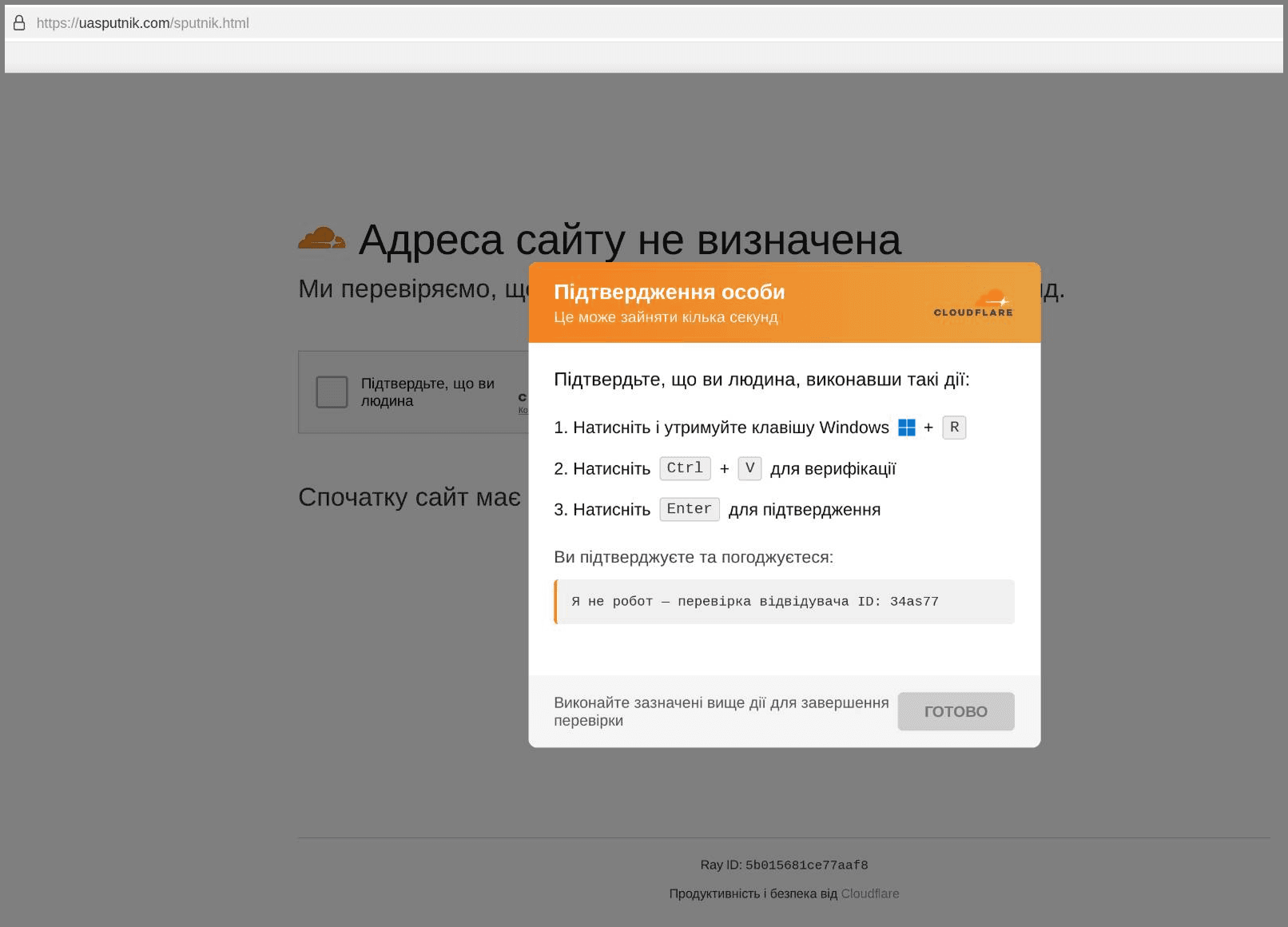Image resolution: width=1288 pixels, height=927 pixels.
Task: Click the 'Виконайте зазначені вище дії' footer note
Action: 722,711
